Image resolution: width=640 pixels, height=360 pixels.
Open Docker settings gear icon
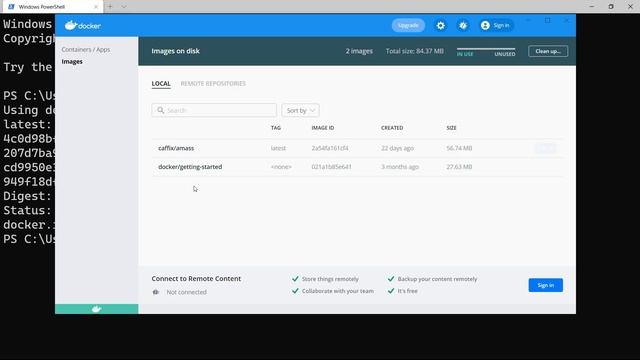[x=440, y=25]
